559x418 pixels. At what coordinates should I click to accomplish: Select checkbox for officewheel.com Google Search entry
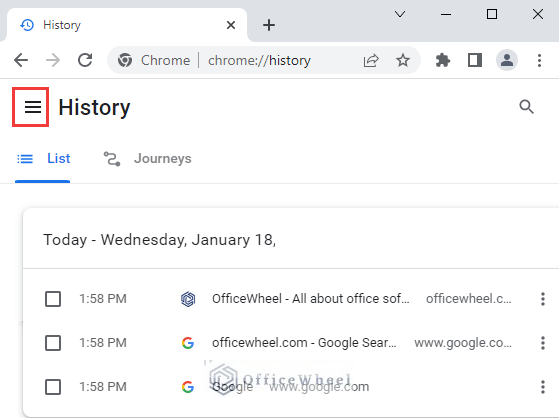[x=53, y=343]
